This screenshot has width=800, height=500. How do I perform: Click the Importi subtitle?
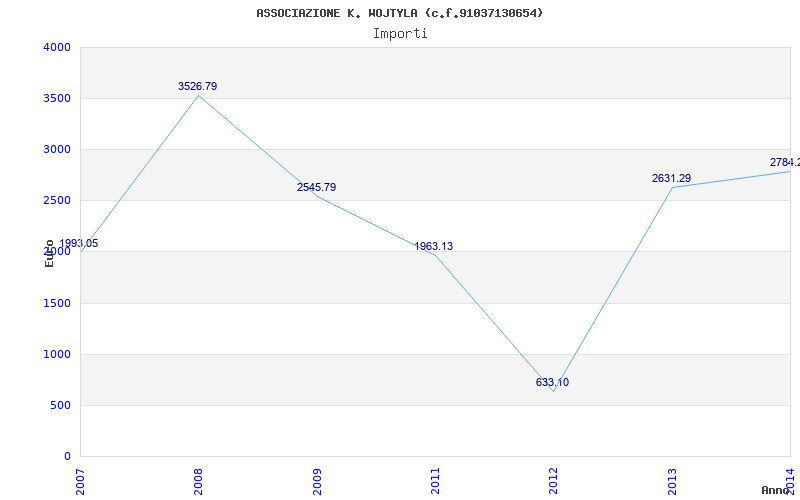click(400, 34)
